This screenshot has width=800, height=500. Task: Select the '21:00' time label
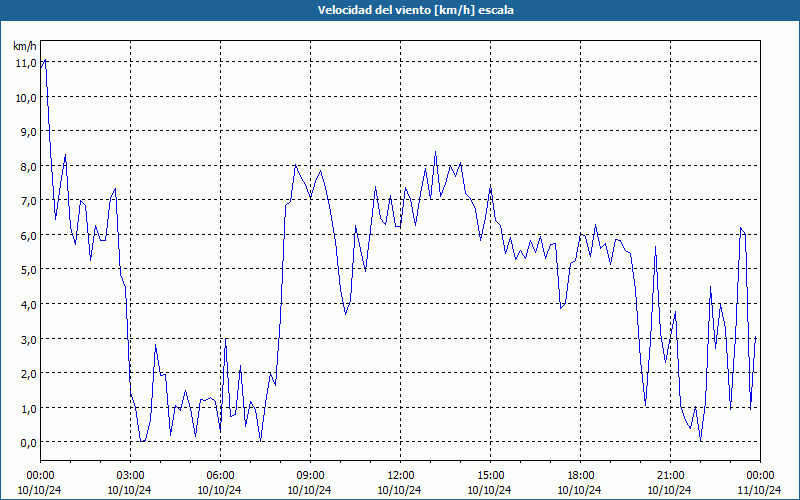(x=670, y=476)
